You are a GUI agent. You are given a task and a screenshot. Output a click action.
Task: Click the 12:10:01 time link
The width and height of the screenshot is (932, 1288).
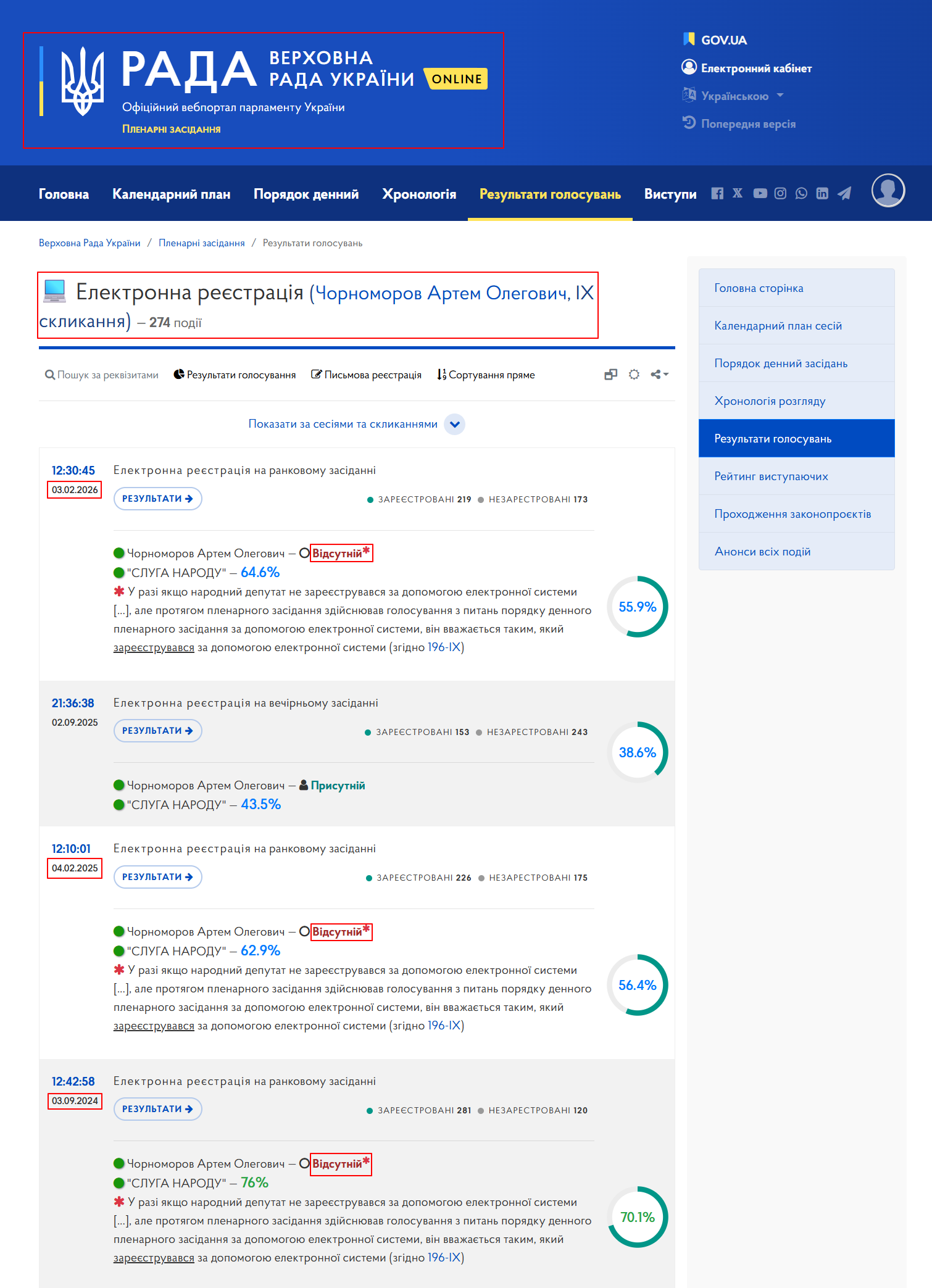(71, 849)
